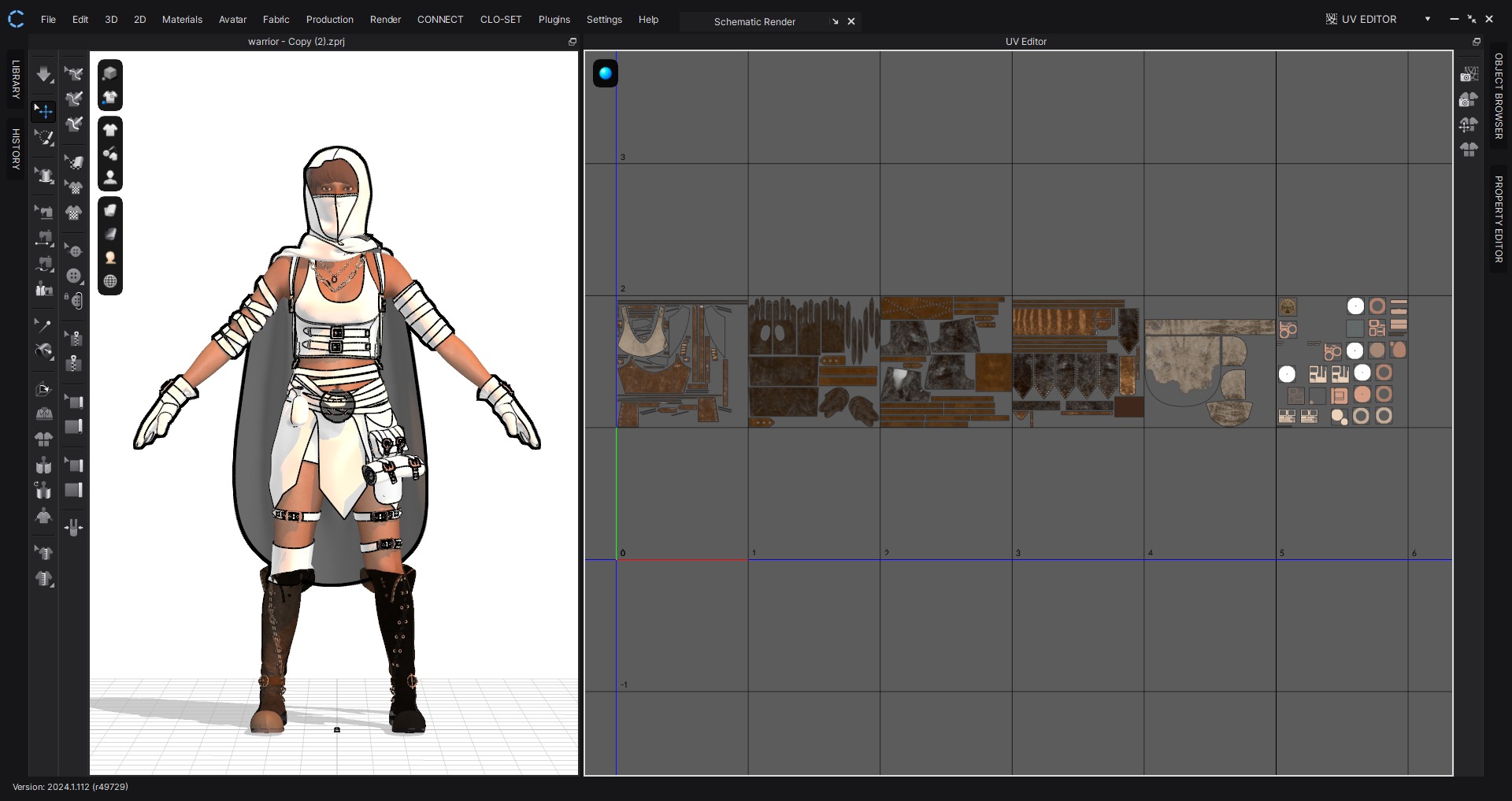This screenshot has width=1512, height=801.
Task: Select the Select/Move arrow tool
Action: click(x=44, y=111)
